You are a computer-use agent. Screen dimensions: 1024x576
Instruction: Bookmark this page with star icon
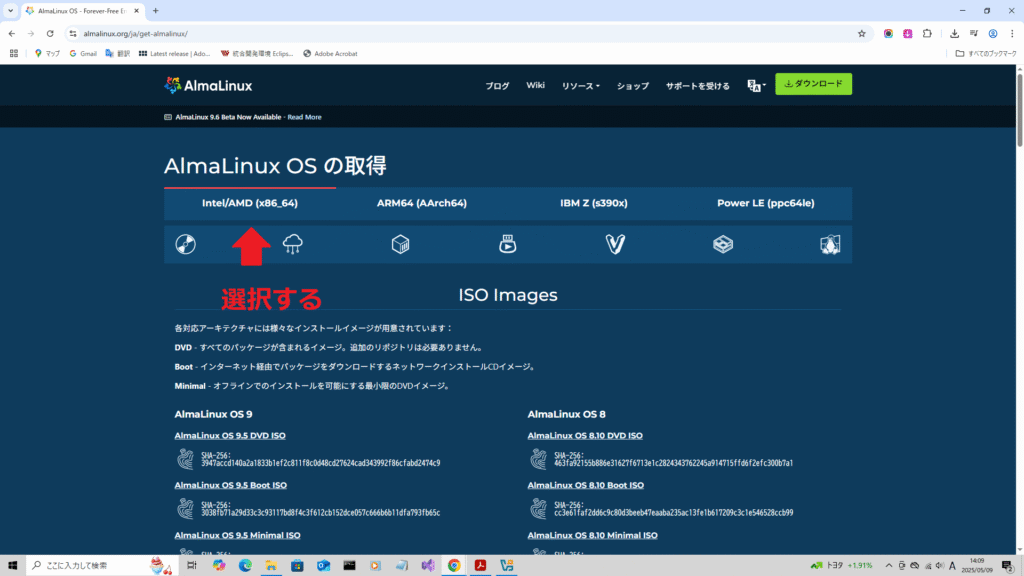click(861, 33)
